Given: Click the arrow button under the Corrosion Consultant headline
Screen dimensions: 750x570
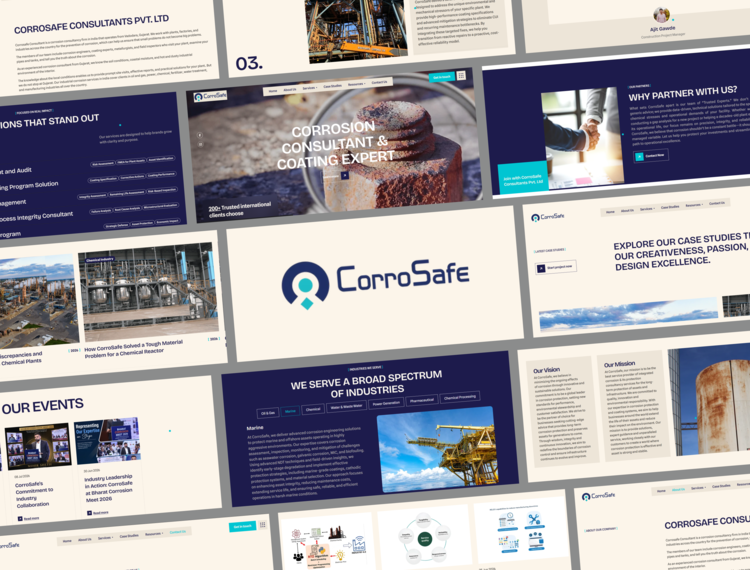Looking at the screenshot, I should (x=345, y=175).
